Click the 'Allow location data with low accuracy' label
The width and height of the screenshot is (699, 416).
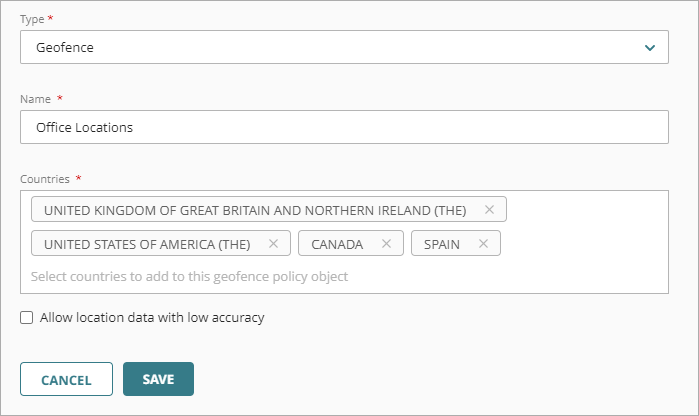152,318
